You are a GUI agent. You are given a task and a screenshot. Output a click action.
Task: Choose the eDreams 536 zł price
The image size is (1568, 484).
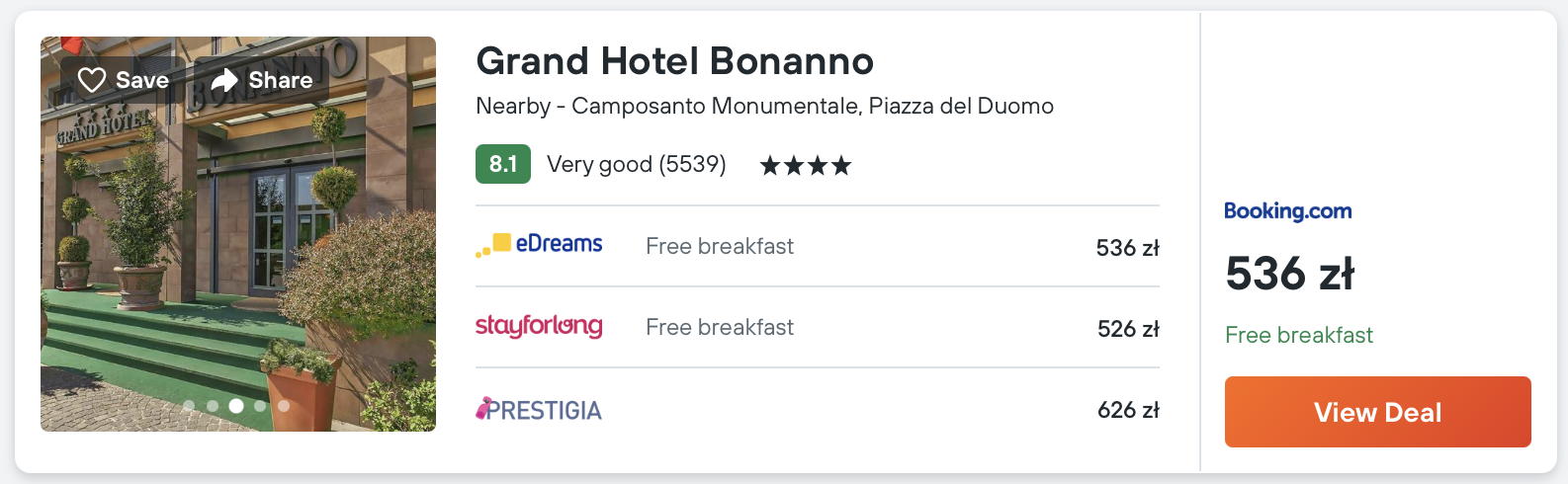(1127, 248)
